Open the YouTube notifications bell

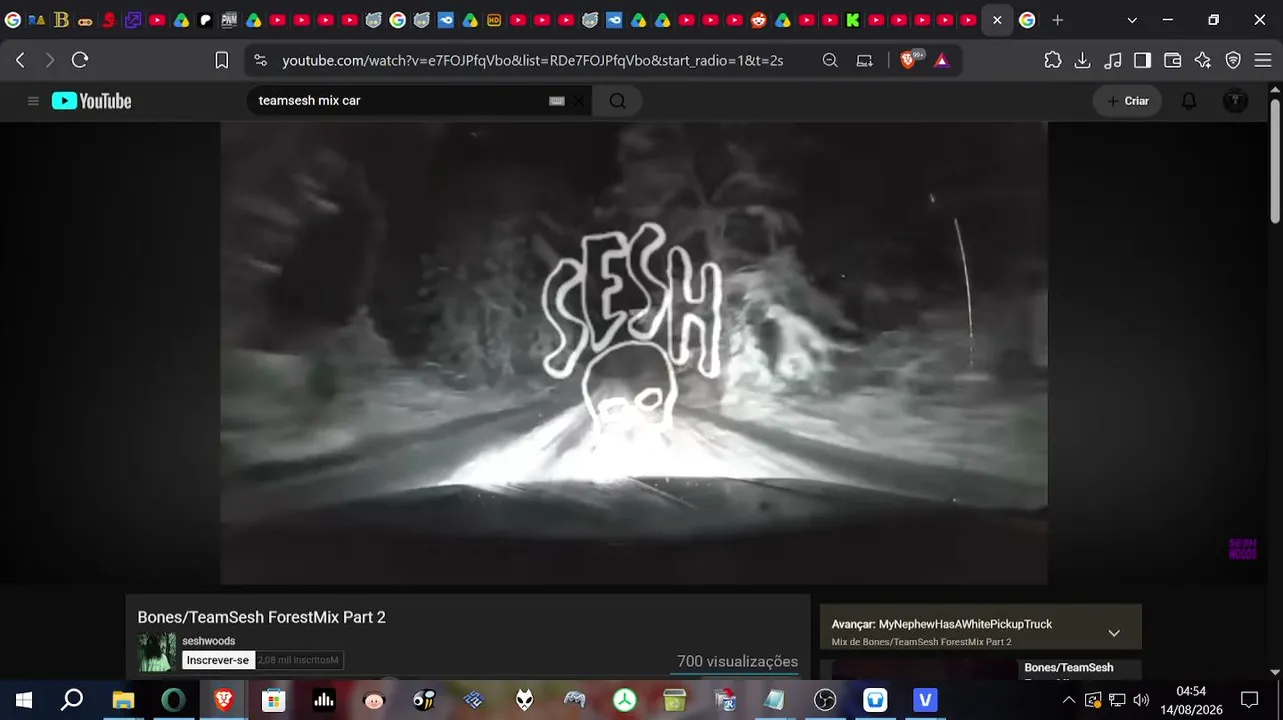point(1189,101)
